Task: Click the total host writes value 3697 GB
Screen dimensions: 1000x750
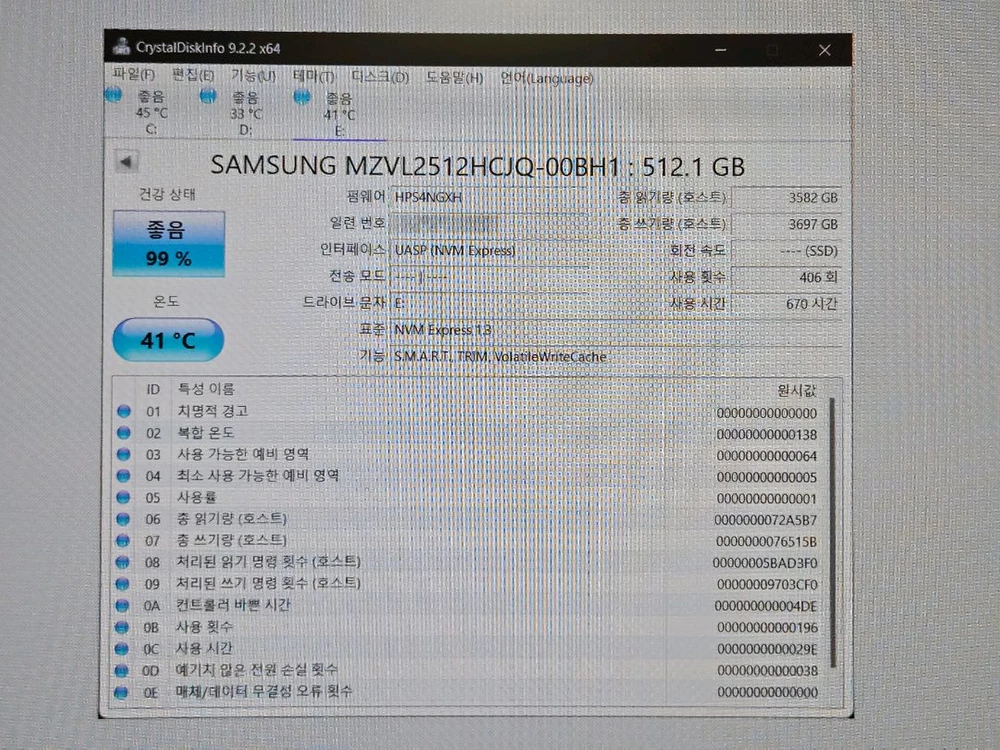Action: 786,224
